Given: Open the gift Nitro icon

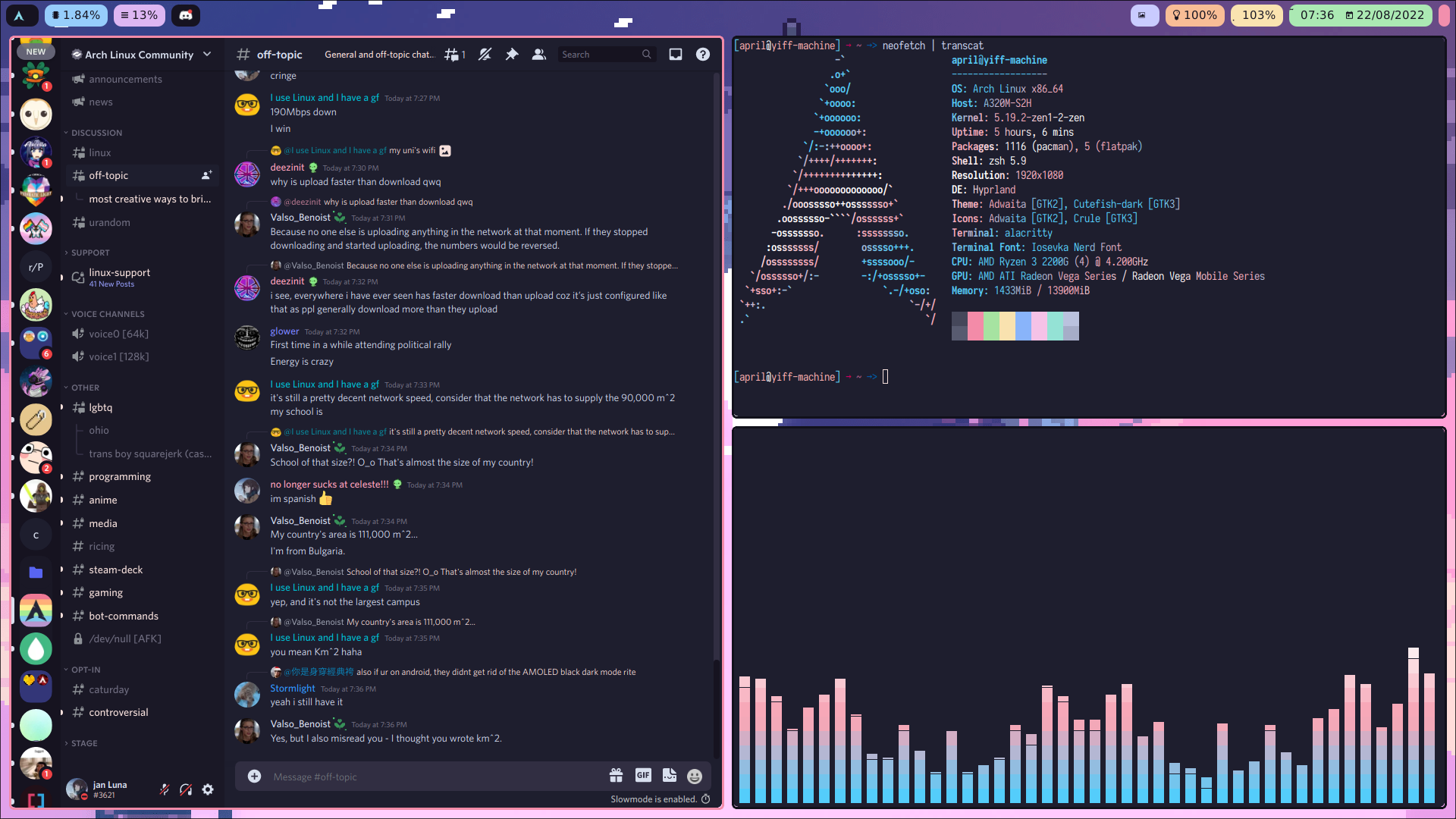Looking at the screenshot, I should [616, 776].
